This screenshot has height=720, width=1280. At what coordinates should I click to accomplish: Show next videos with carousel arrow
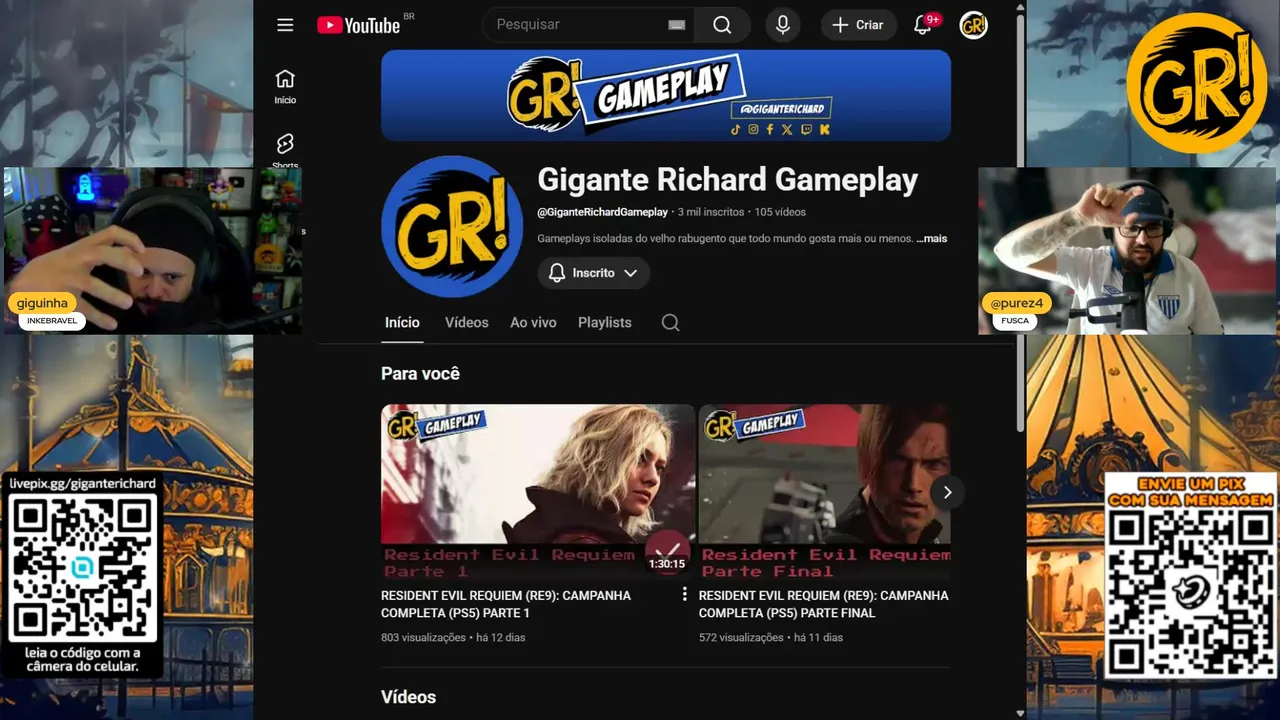click(x=947, y=492)
